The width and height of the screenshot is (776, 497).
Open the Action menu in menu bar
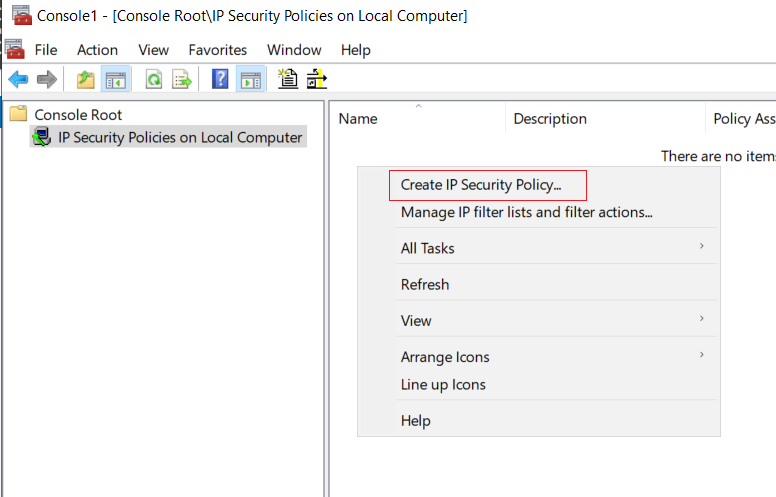click(97, 50)
